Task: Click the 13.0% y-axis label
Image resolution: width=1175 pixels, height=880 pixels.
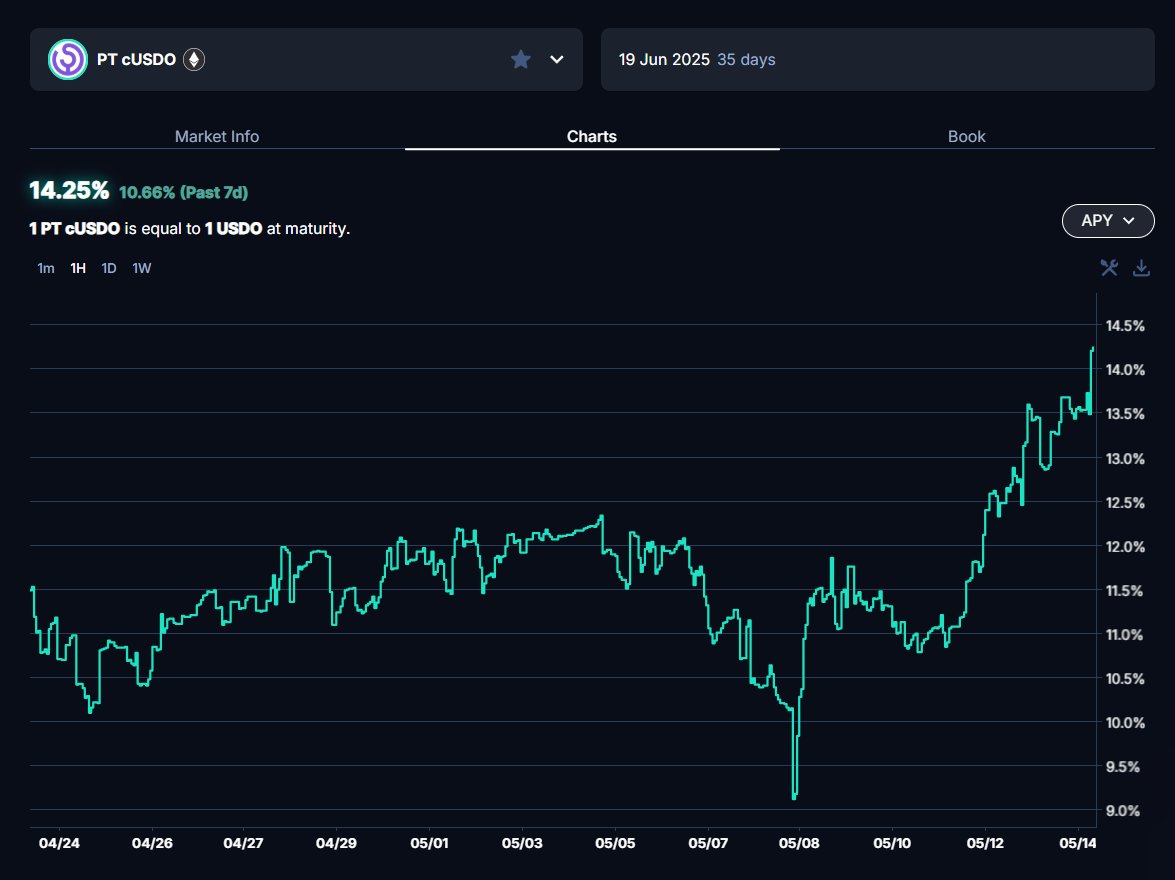Action: pyautogui.click(x=1125, y=458)
